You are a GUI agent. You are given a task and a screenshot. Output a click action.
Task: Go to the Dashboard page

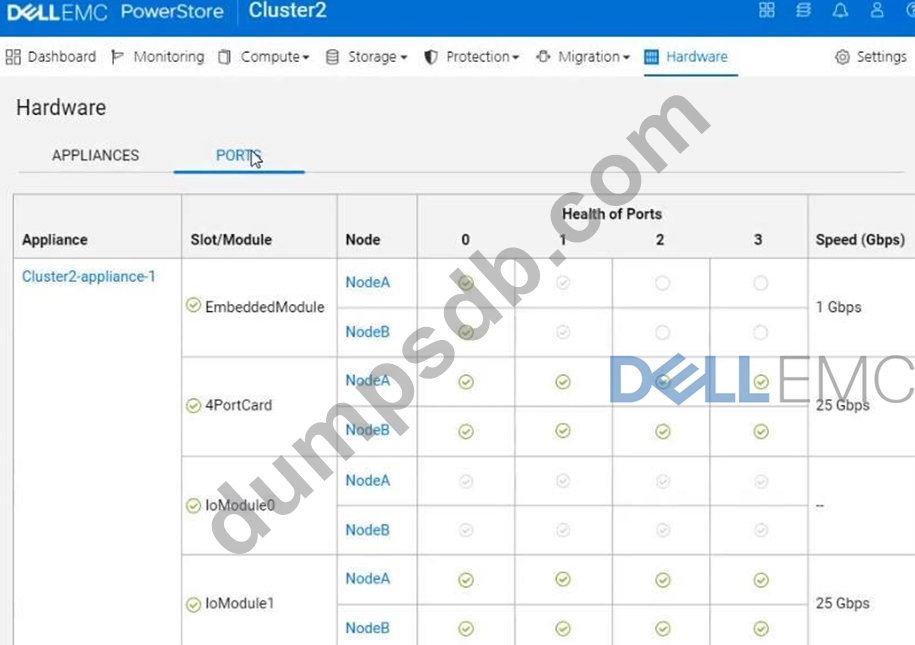pyautogui.click(x=51, y=57)
